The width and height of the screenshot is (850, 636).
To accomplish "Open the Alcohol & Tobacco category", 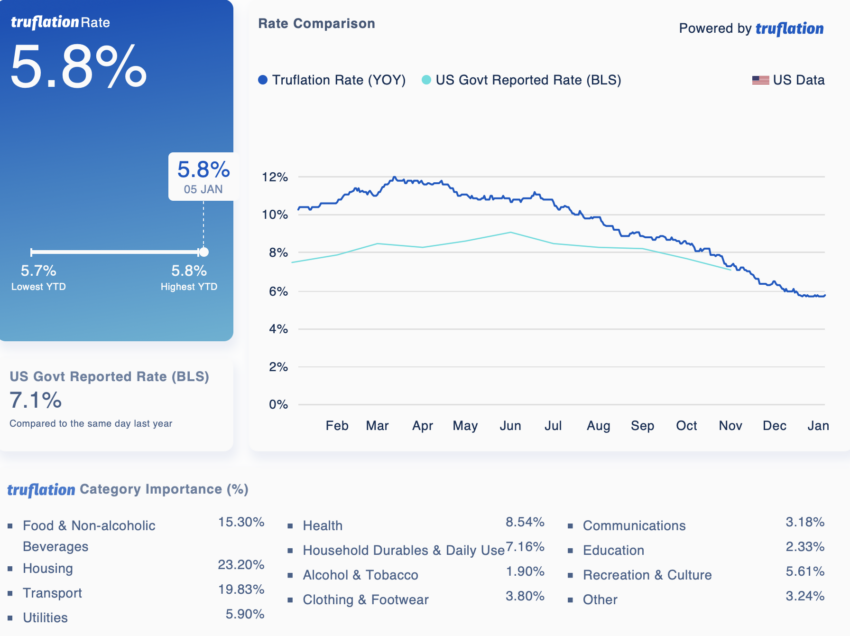I will pyautogui.click(x=360, y=575).
